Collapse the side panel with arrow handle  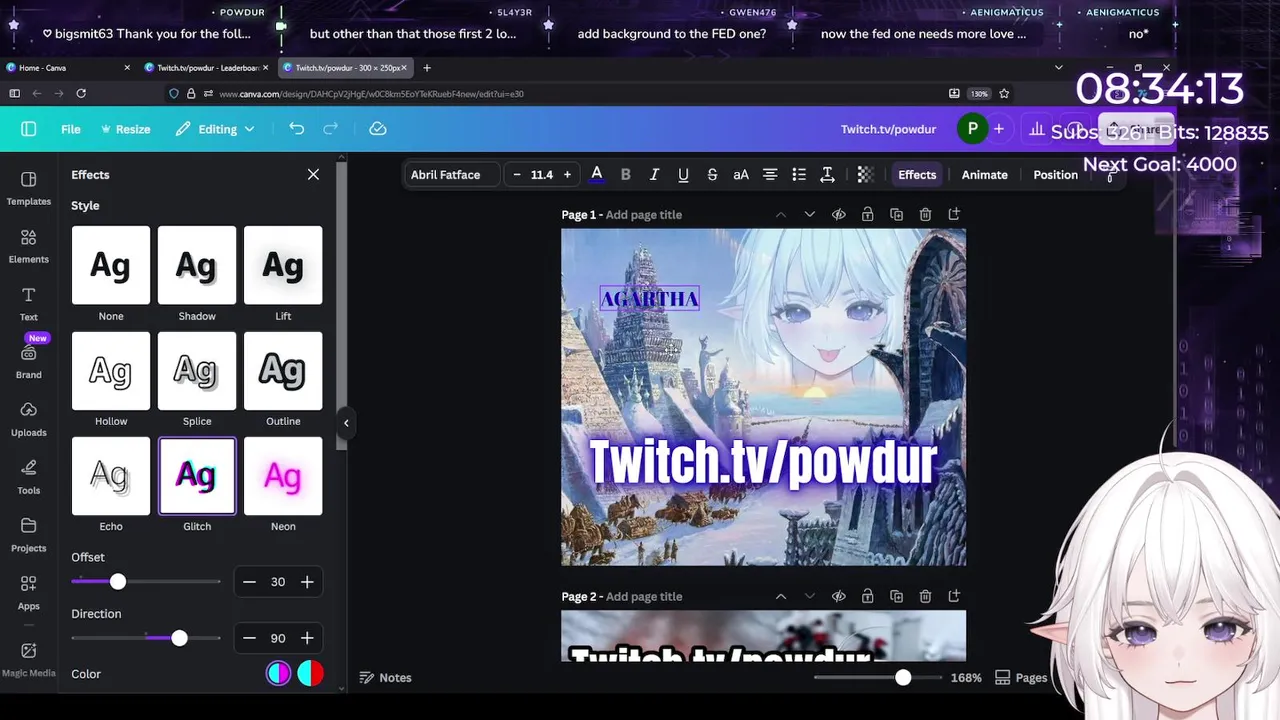(x=346, y=423)
